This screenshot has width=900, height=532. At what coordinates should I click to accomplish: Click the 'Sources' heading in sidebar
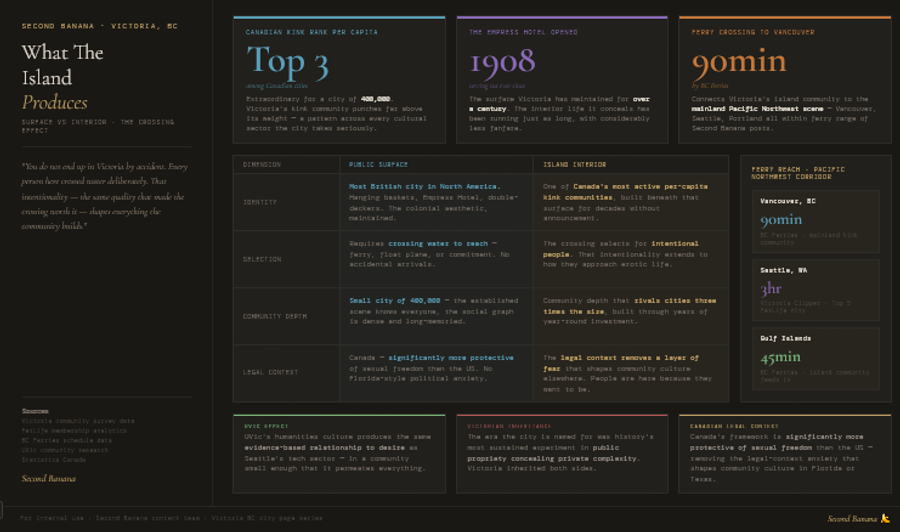35,411
